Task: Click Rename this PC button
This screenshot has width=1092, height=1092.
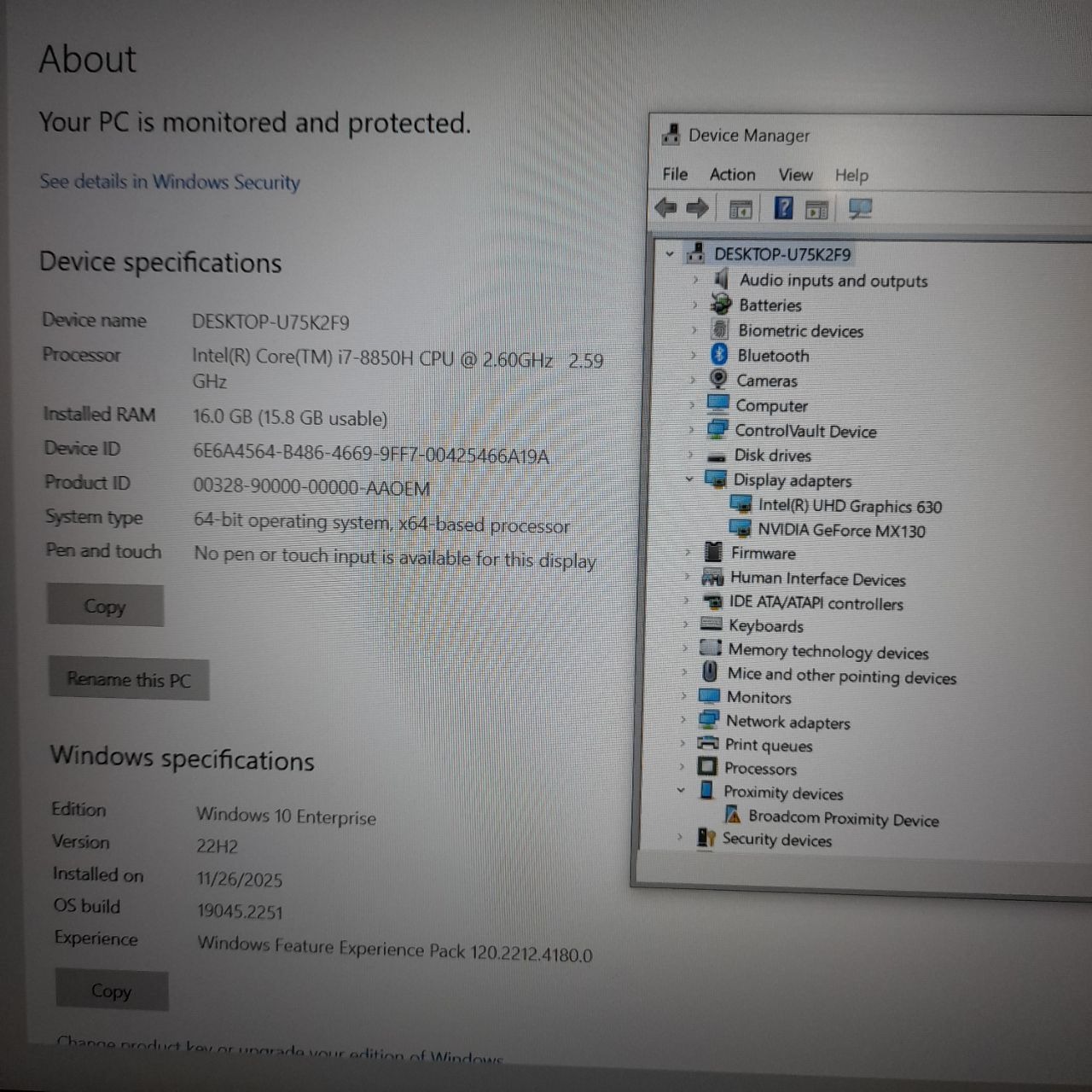Action: pos(129,680)
